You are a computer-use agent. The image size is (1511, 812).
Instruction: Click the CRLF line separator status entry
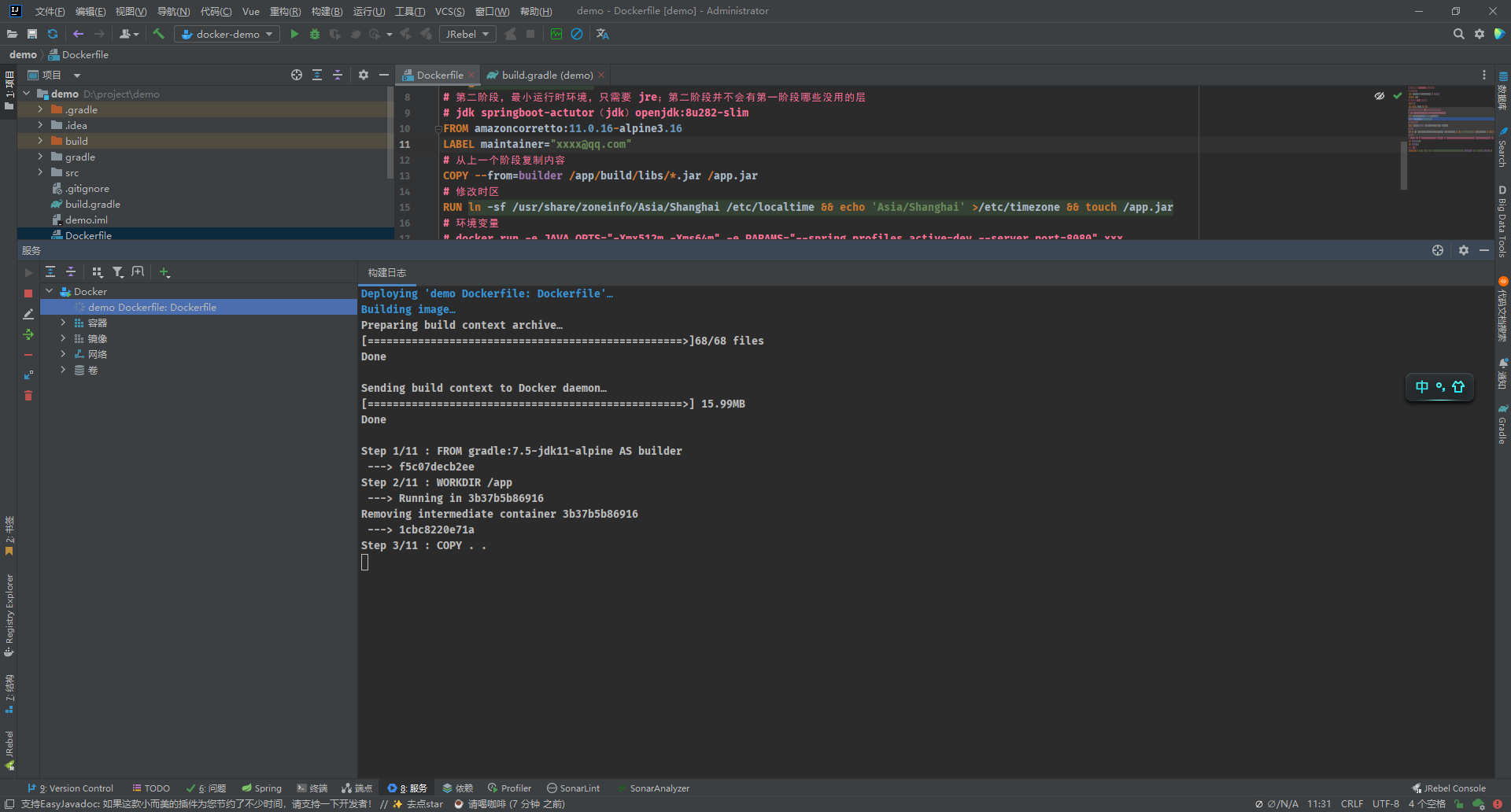[x=1352, y=803]
